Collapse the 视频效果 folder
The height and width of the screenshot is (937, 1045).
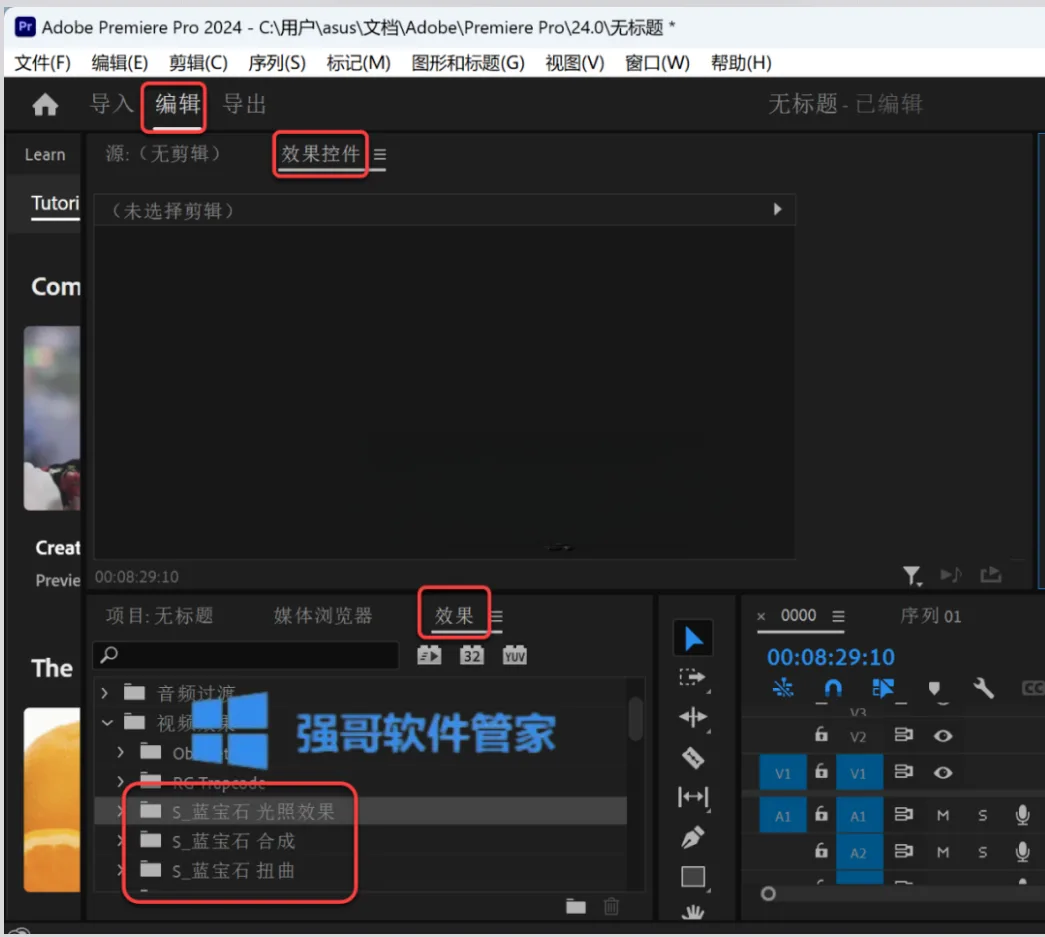click(x=107, y=722)
